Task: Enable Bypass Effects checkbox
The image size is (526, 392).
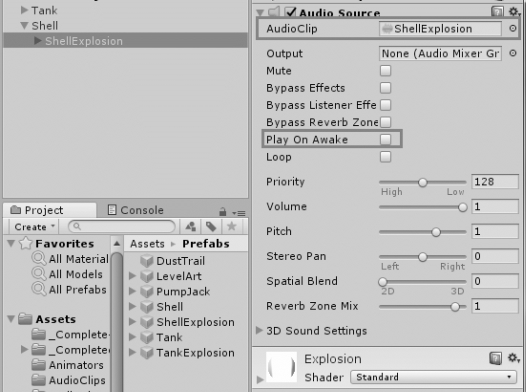Action: [x=385, y=88]
